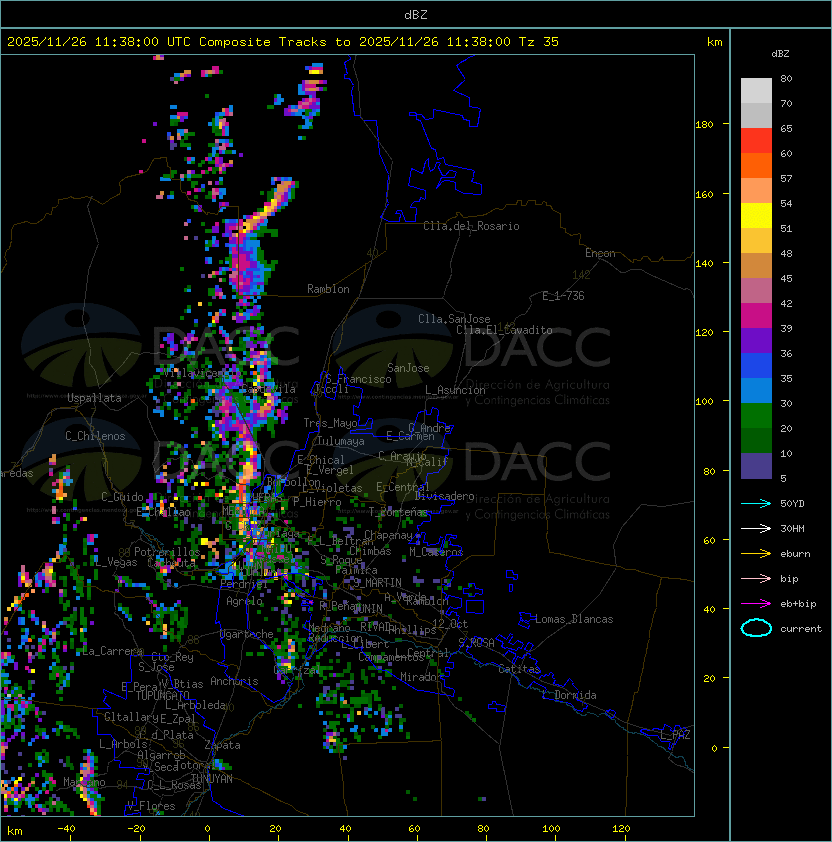
Task: Click the 'Potrerillos' map label
Action: [x=167, y=552]
